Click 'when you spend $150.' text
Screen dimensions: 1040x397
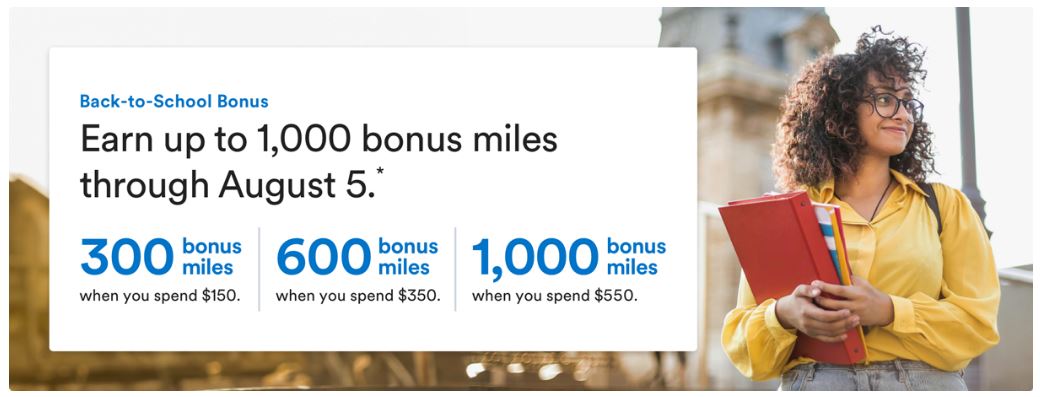(160, 296)
